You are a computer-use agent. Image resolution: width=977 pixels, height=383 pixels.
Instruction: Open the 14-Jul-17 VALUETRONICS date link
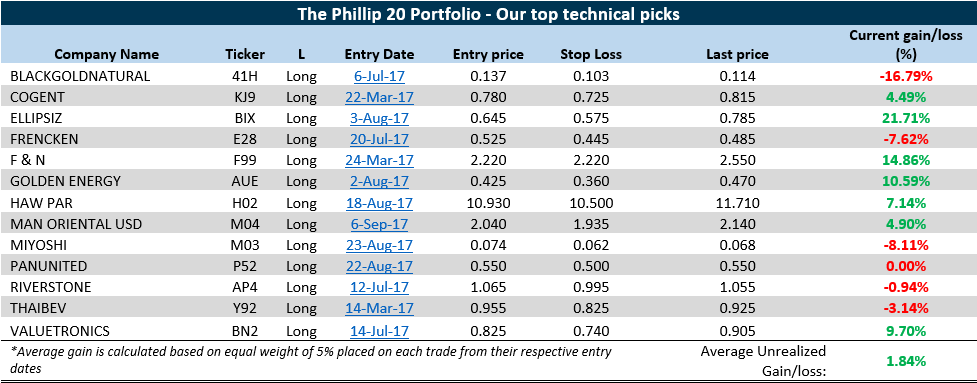click(379, 329)
